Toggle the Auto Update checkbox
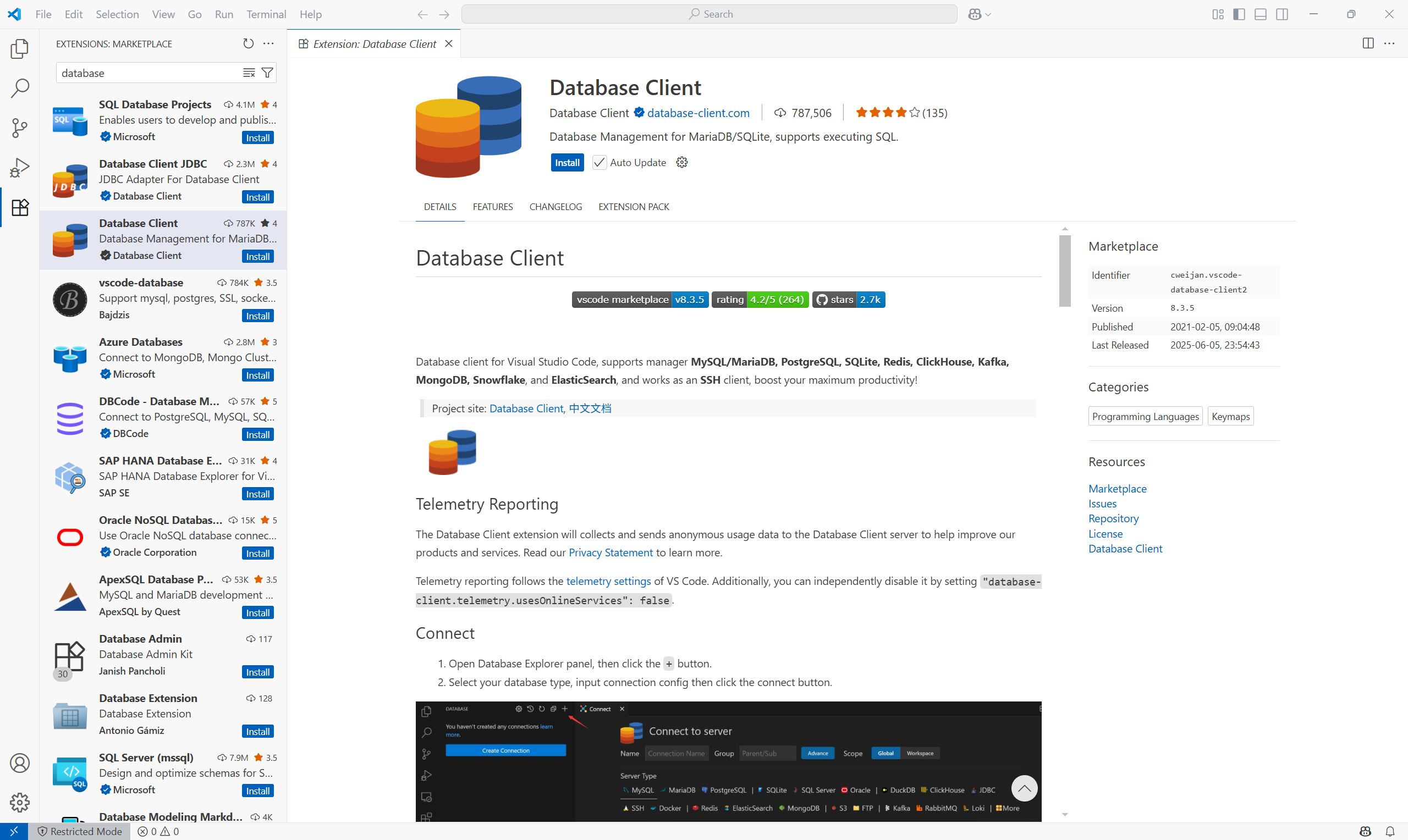 (x=599, y=163)
